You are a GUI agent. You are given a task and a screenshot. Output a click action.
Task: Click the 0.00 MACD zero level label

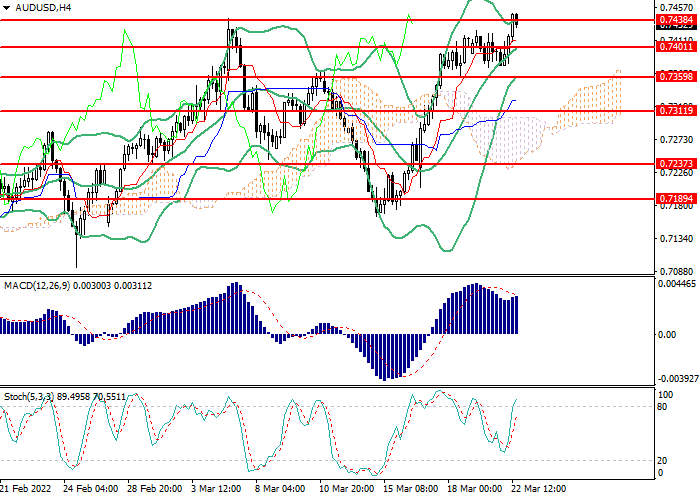(667, 334)
